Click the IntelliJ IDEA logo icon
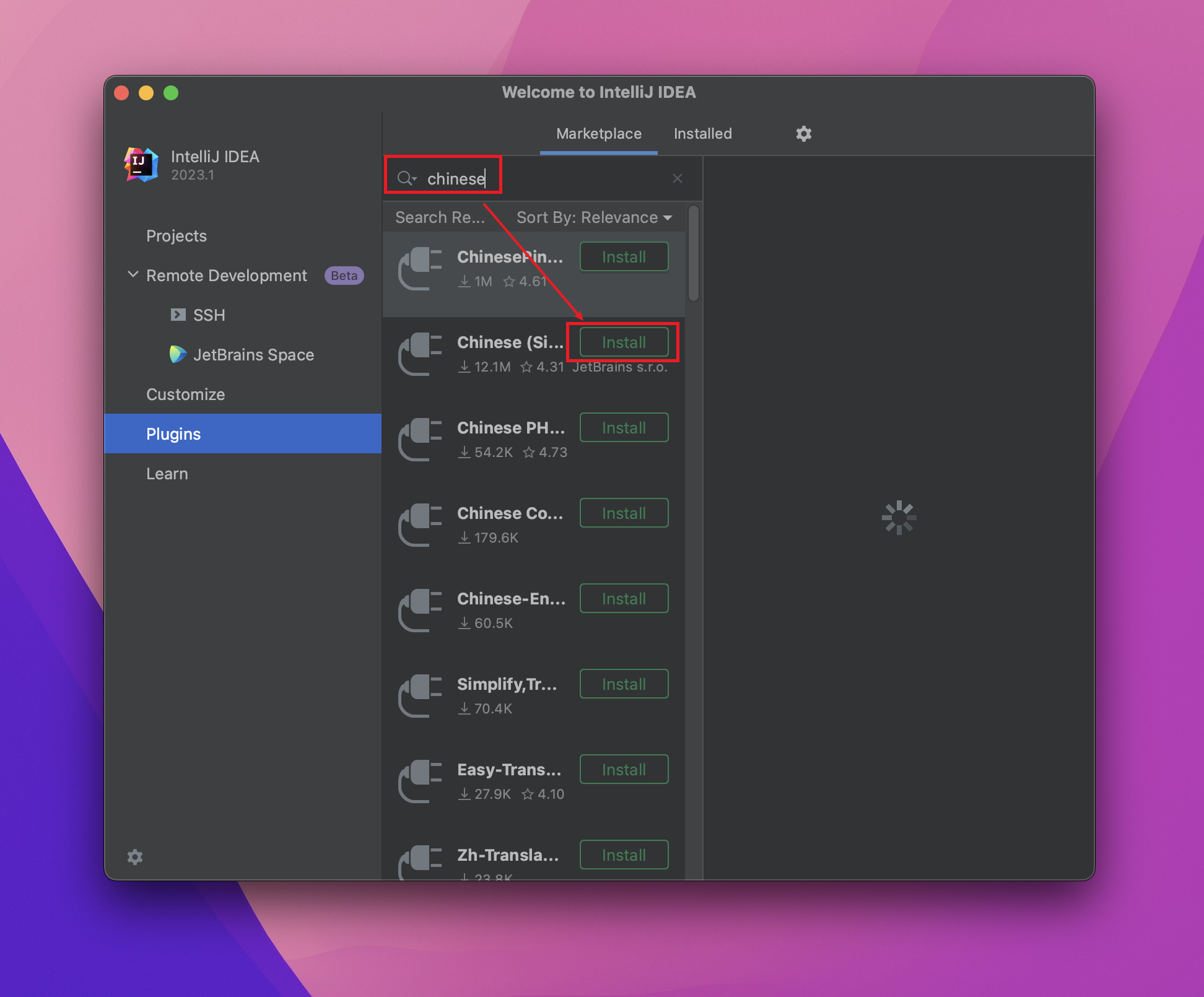This screenshot has height=997, width=1204. click(140, 165)
